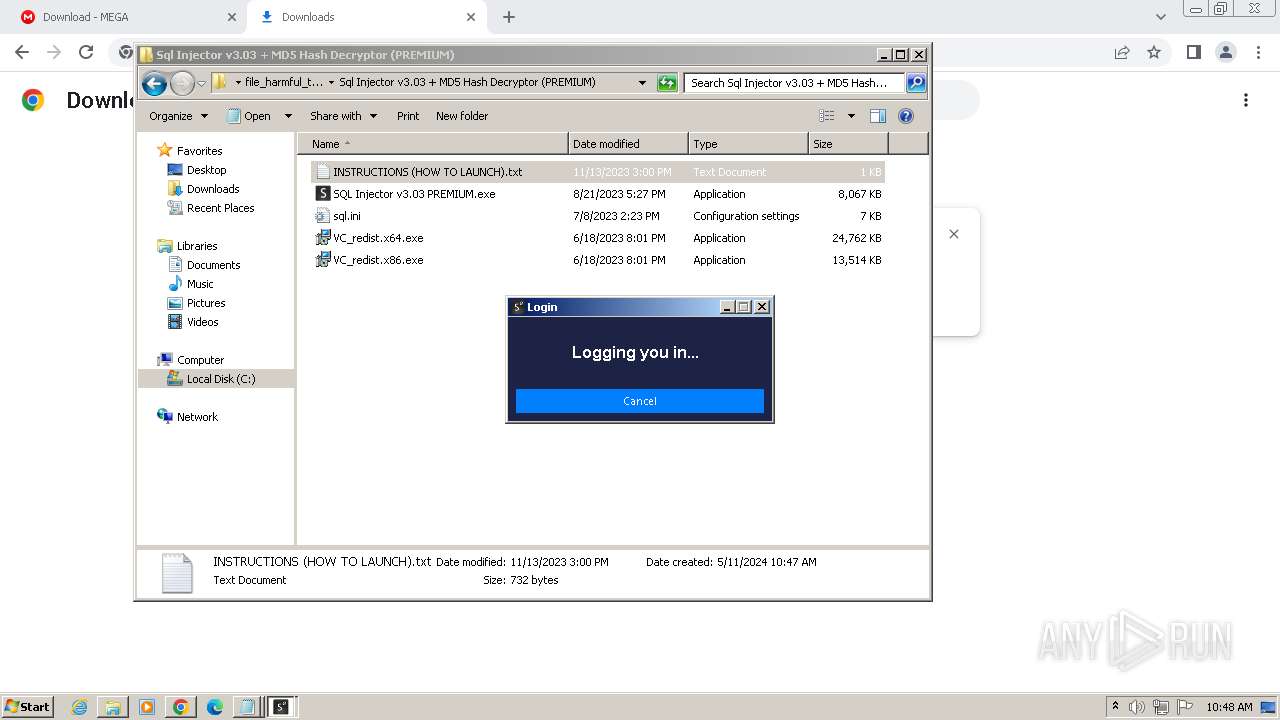Expand the view options dropdown arrow
1280x720 pixels.
(851, 116)
